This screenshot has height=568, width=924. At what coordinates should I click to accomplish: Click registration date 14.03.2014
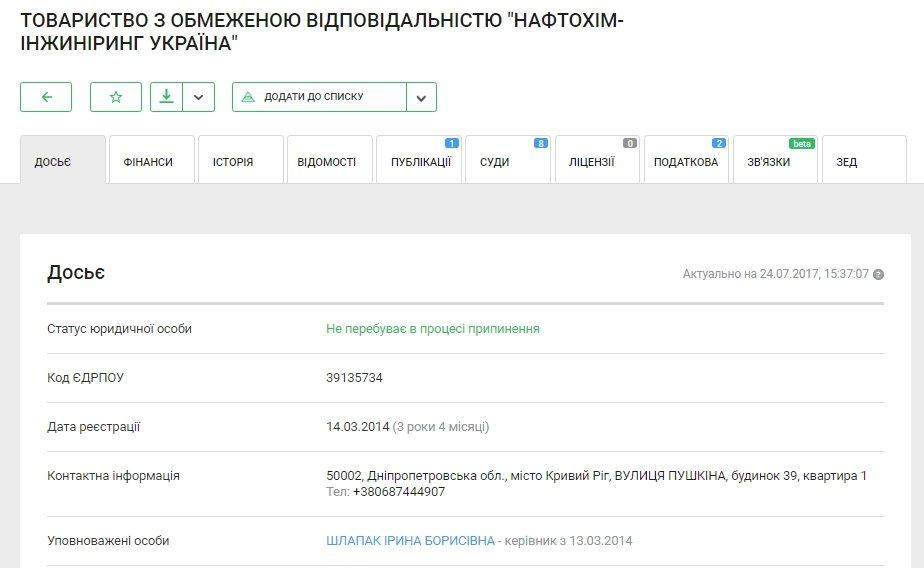coord(358,427)
